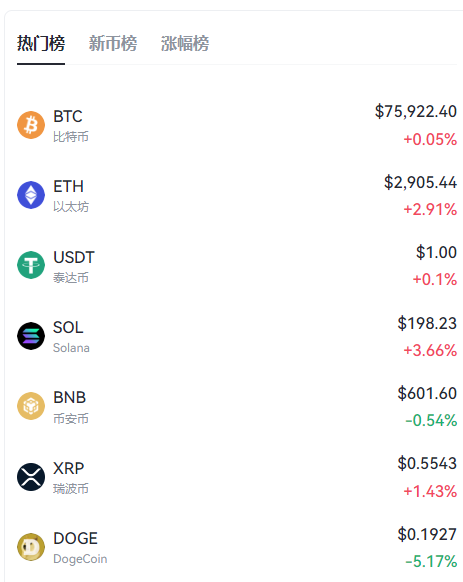Click the green Tether USDT icon
This screenshot has width=463, height=582.
31,265
